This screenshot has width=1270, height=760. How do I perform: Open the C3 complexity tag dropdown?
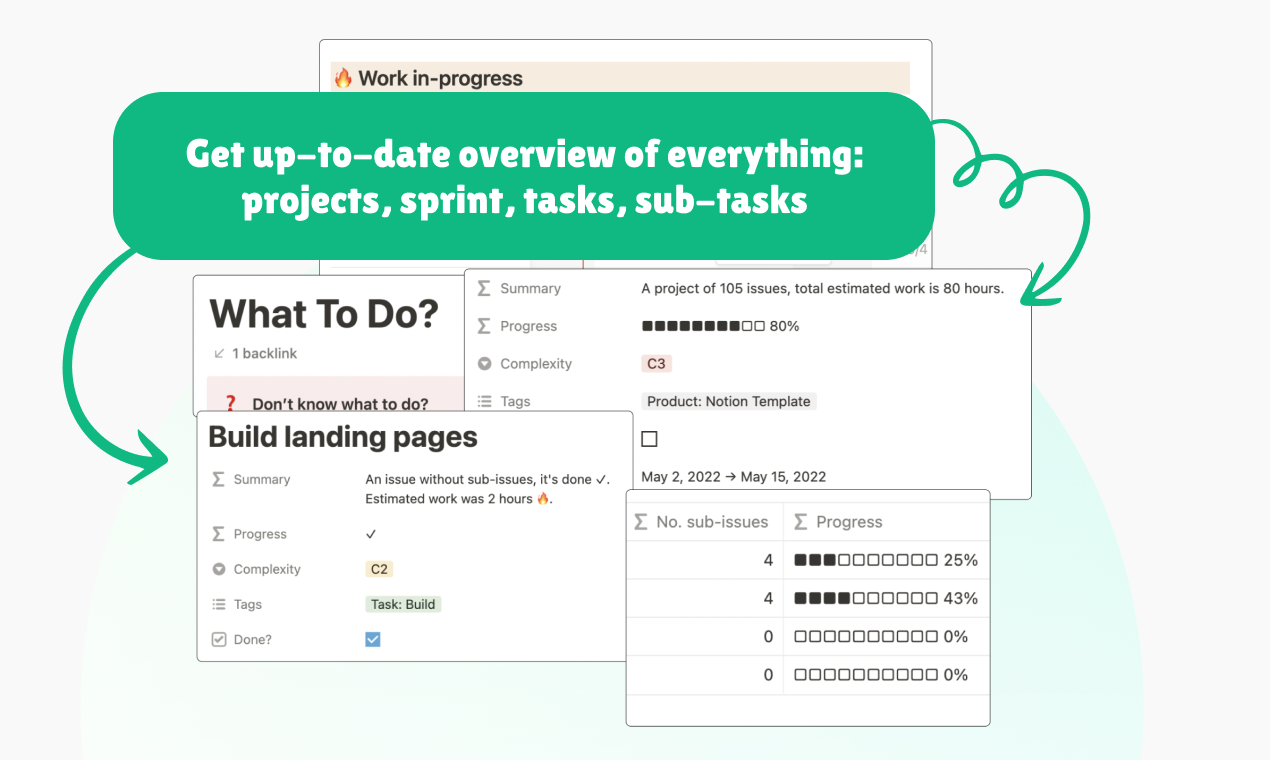(x=656, y=364)
